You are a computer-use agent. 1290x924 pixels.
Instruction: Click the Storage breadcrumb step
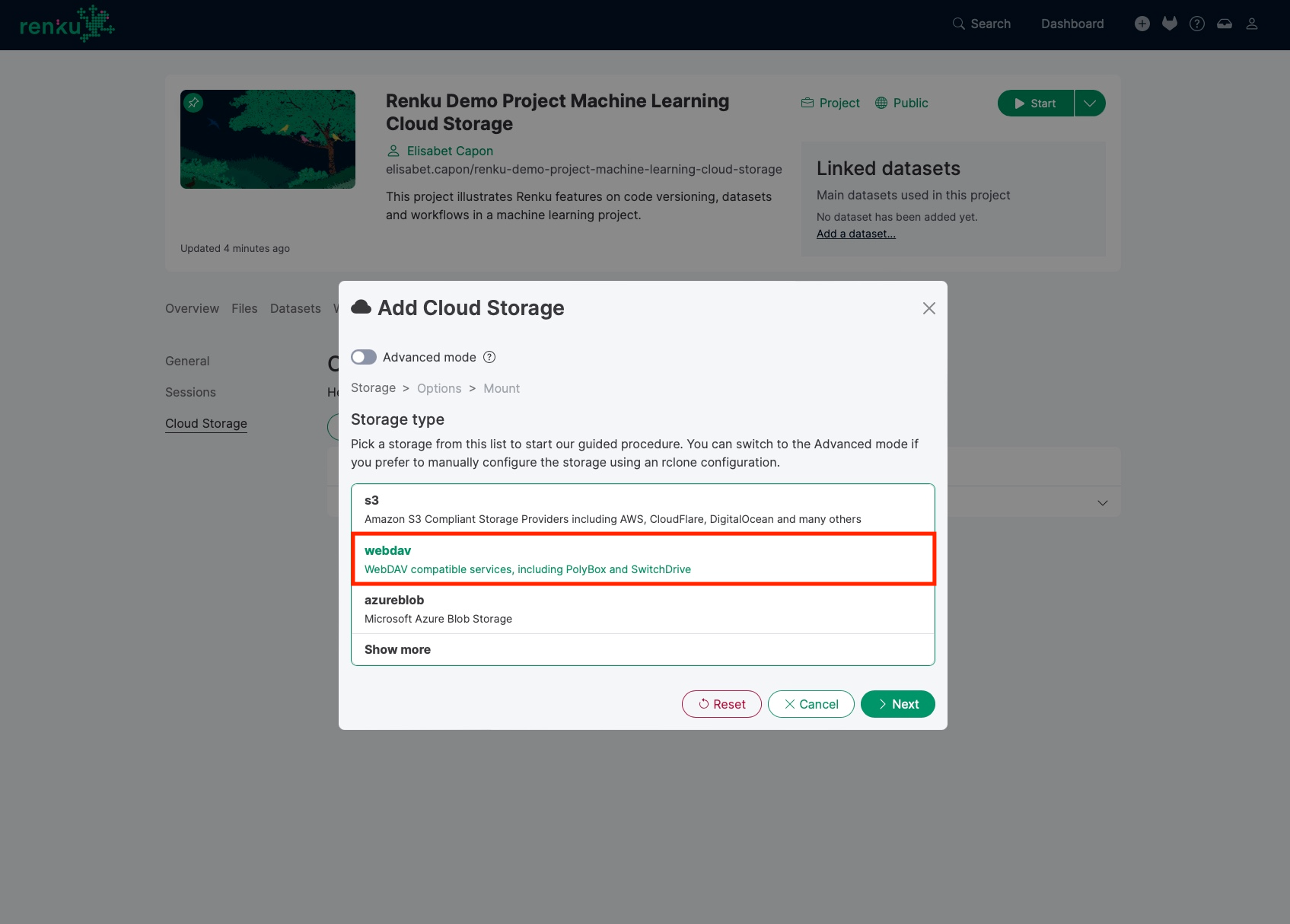[x=373, y=387]
